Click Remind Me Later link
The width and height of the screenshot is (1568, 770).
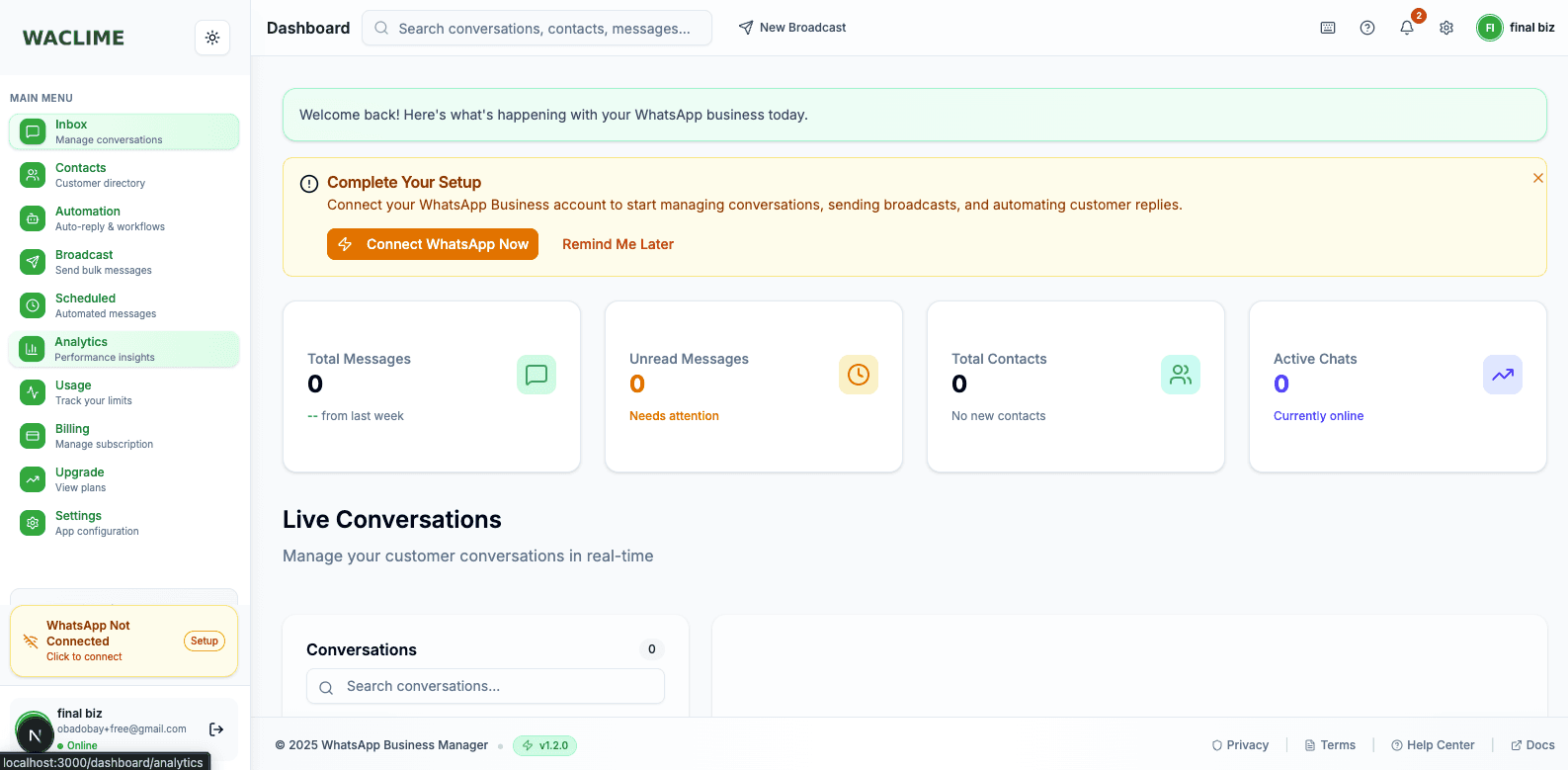point(618,244)
